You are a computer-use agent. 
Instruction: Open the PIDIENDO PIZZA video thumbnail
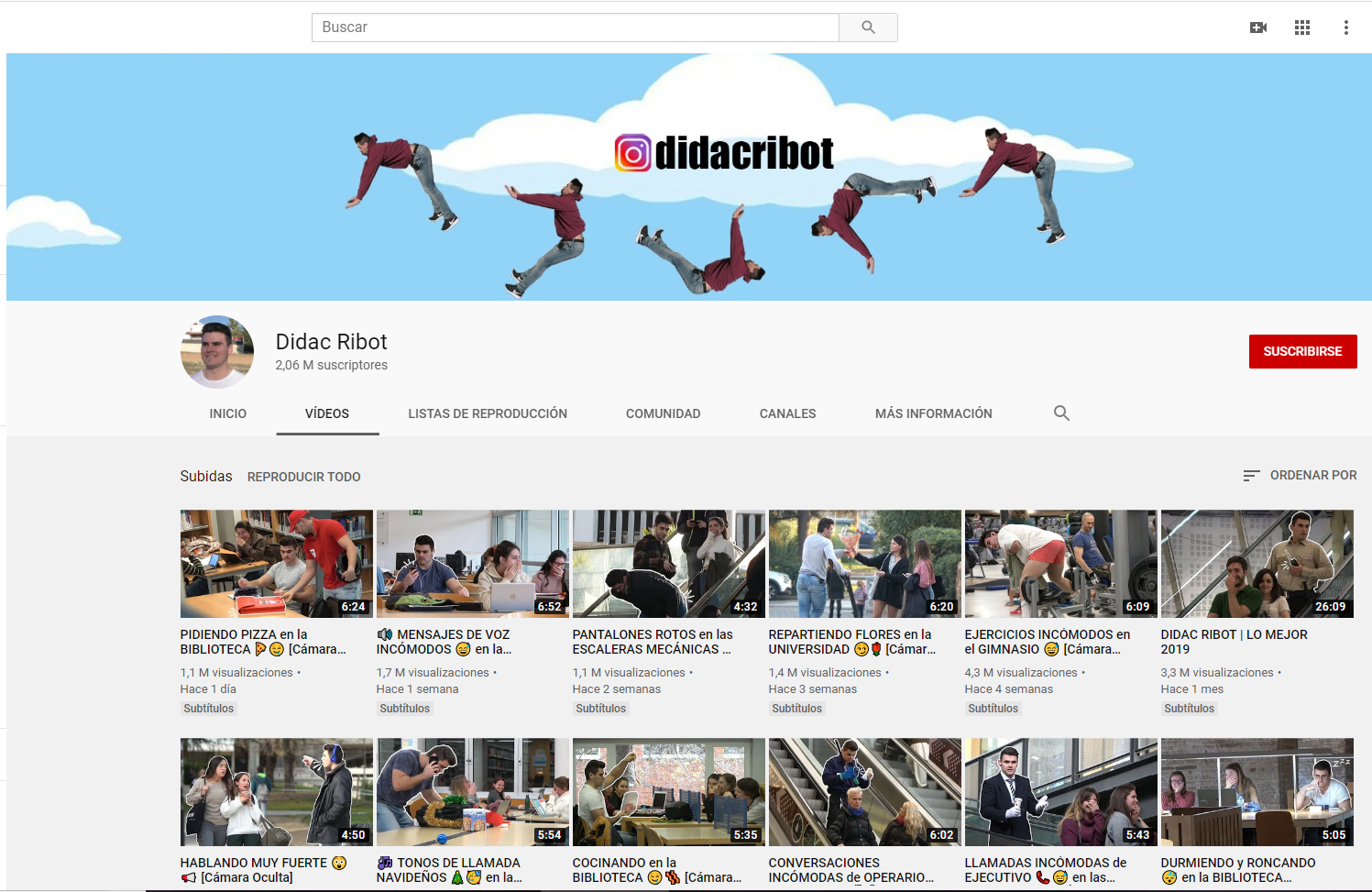pyautogui.click(x=276, y=564)
